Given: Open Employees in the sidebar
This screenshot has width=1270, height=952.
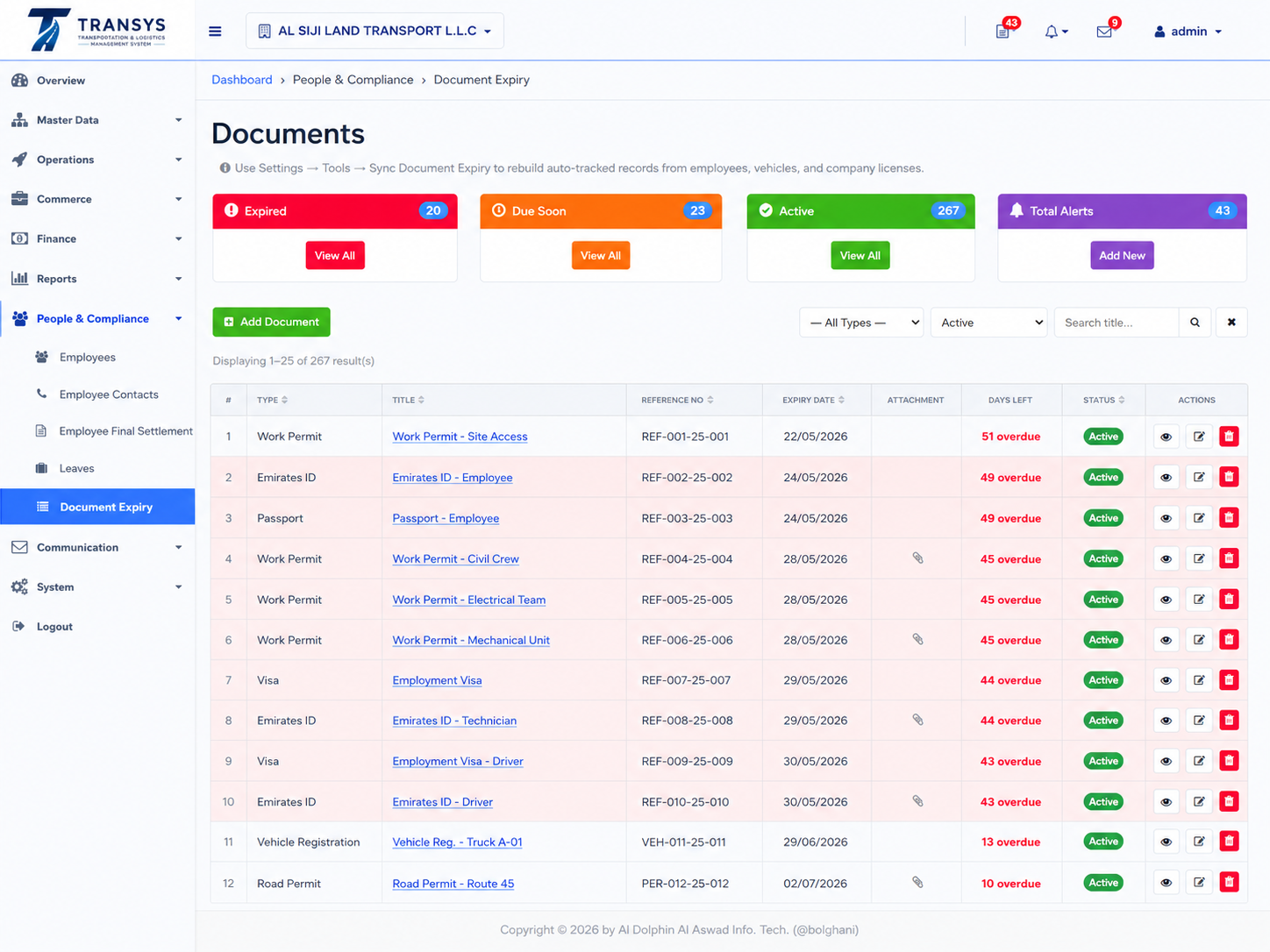Looking at the screenshot, I should (88, 357).
